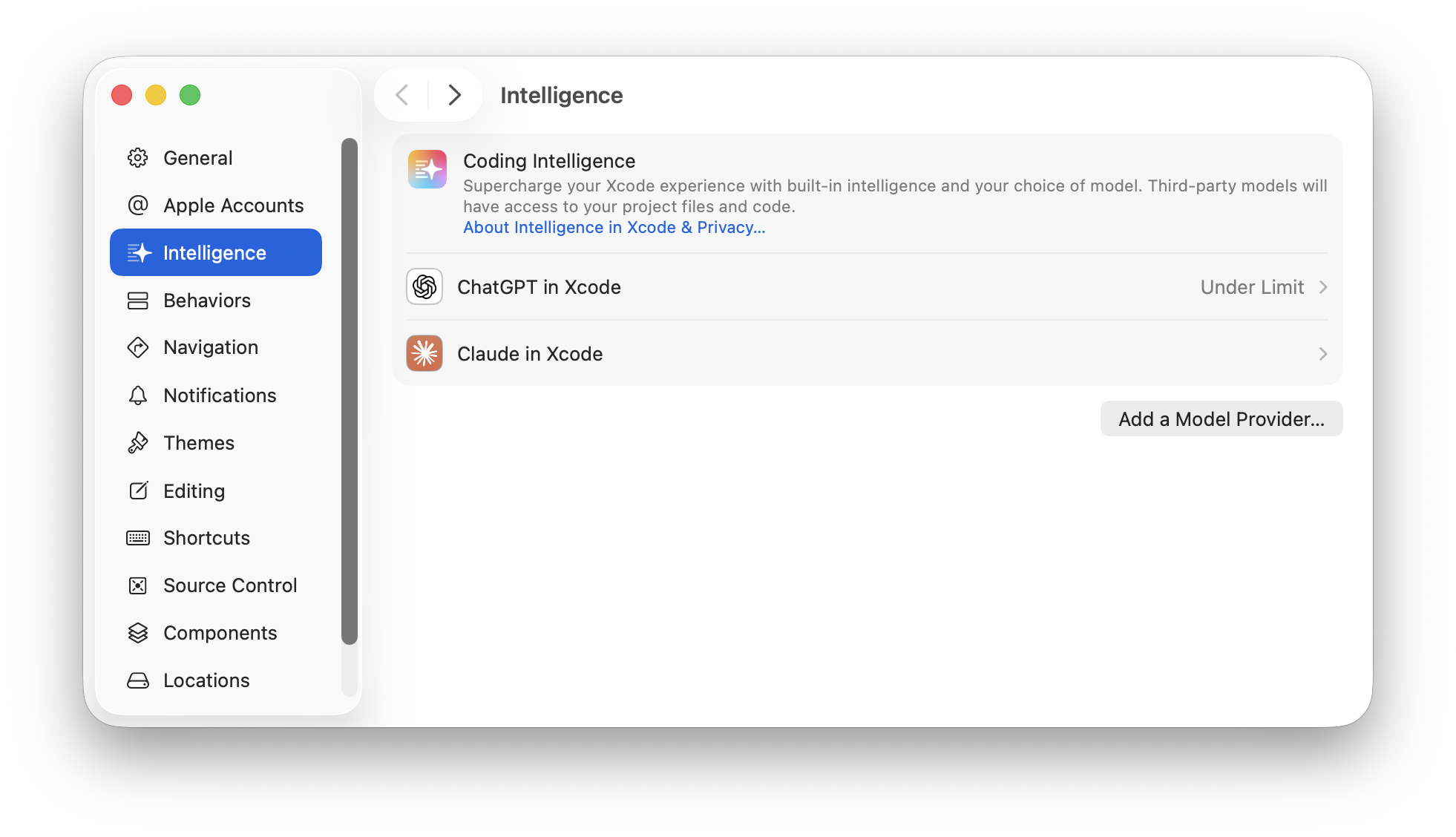Expand the ChatGPT in Xcode chevron
Viewport: 1456px width, 837px height.
(x=1323, y=287)
